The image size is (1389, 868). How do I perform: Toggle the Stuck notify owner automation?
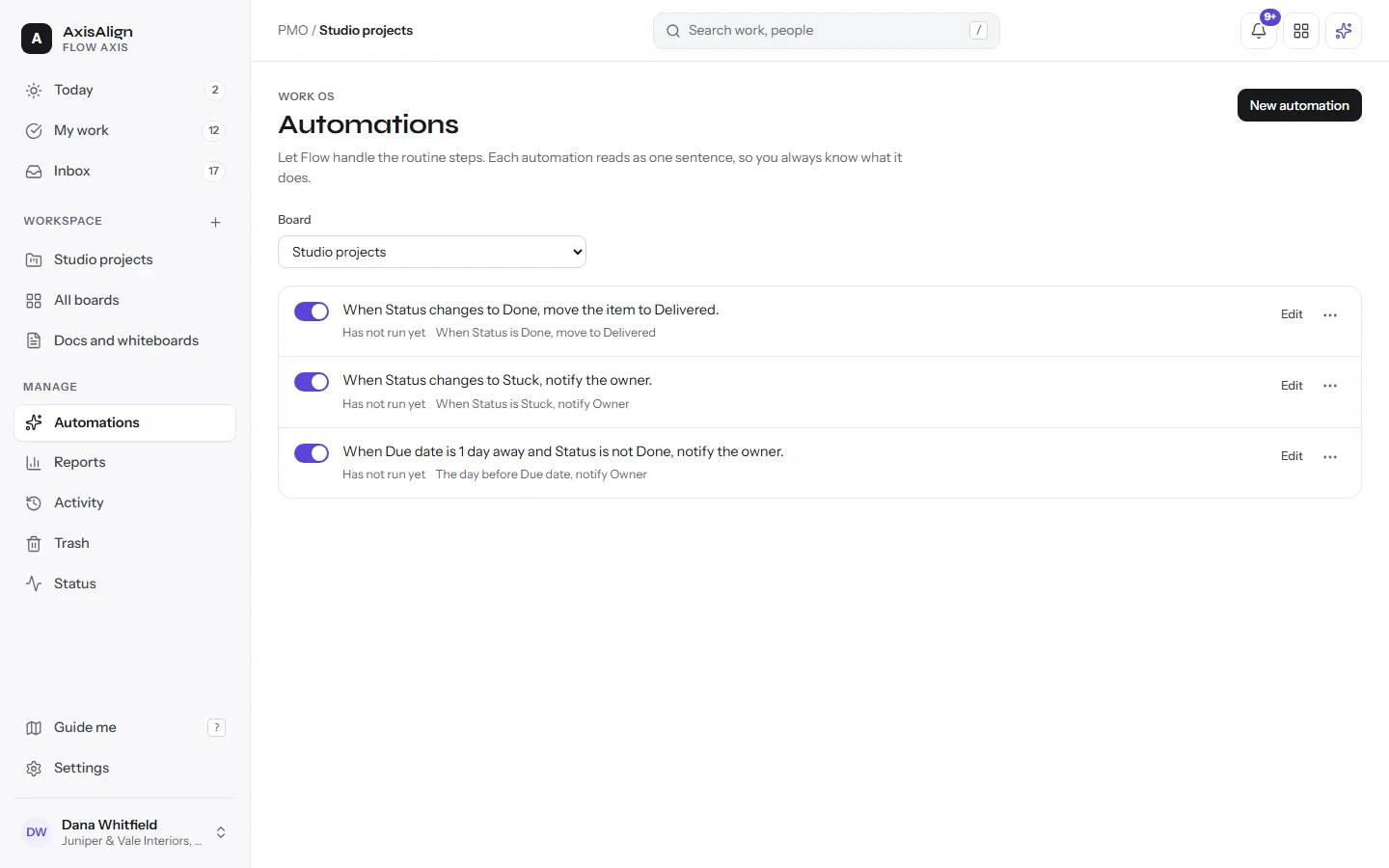(312, 382)
